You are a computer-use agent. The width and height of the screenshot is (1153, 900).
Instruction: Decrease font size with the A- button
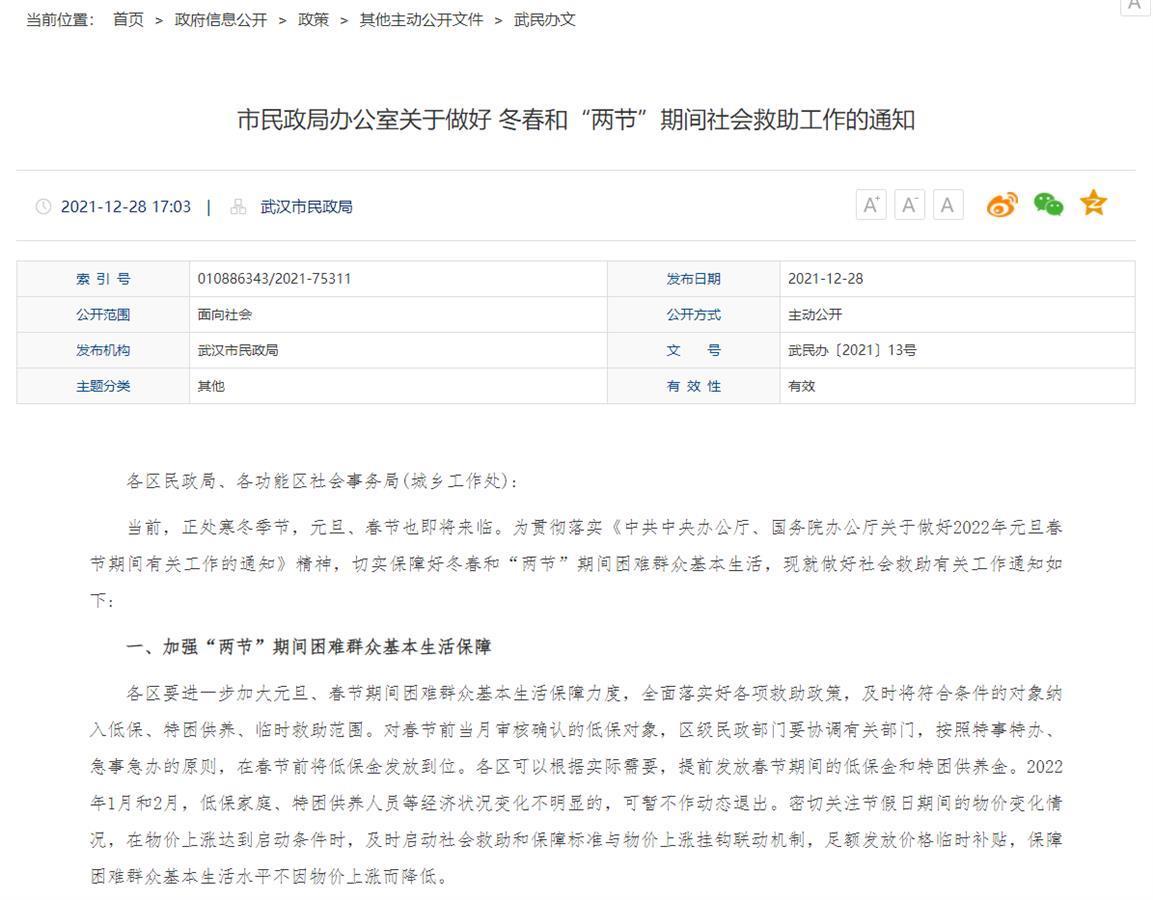pos(909,205)
